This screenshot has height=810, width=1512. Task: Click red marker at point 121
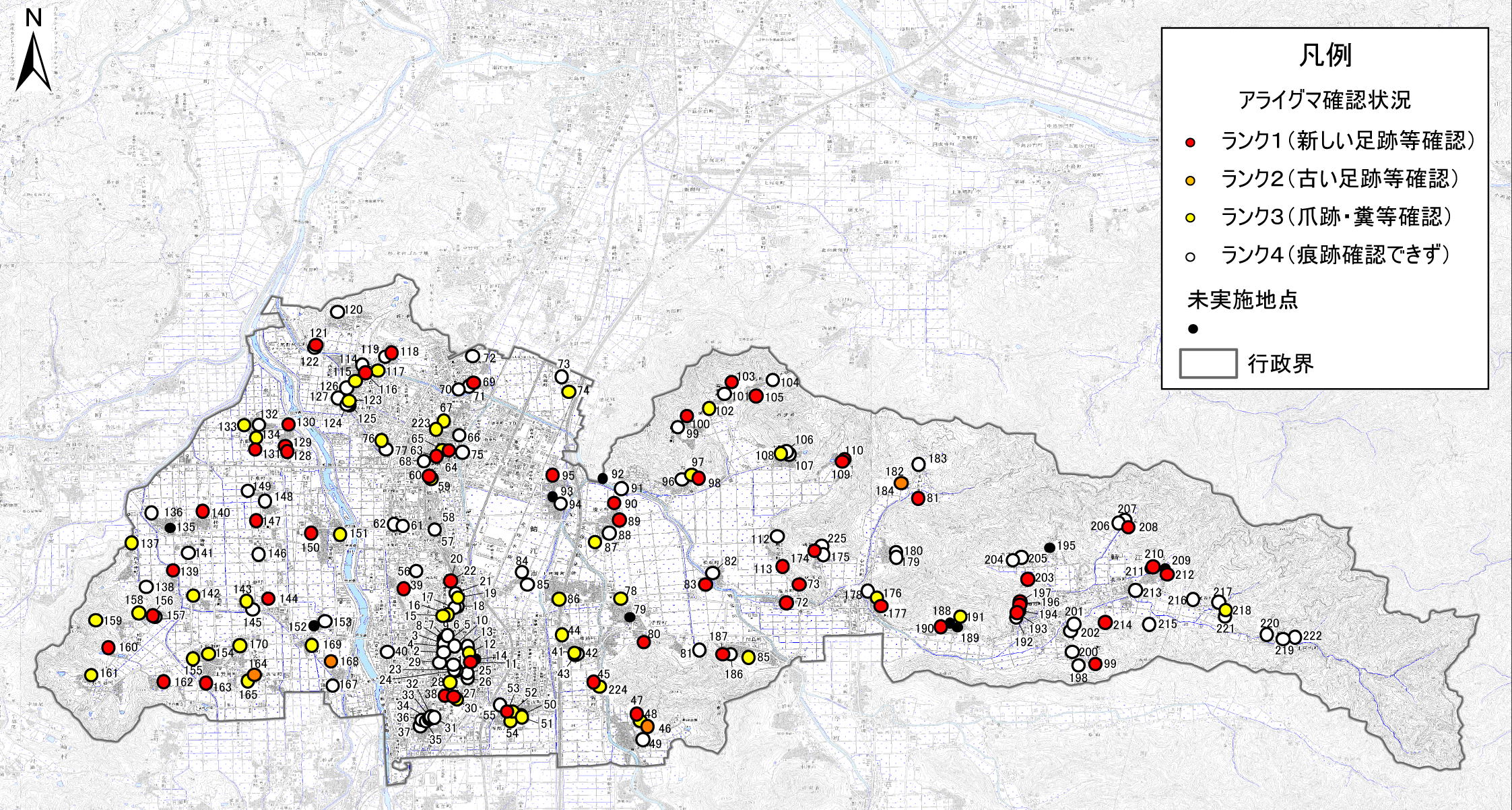315,346
